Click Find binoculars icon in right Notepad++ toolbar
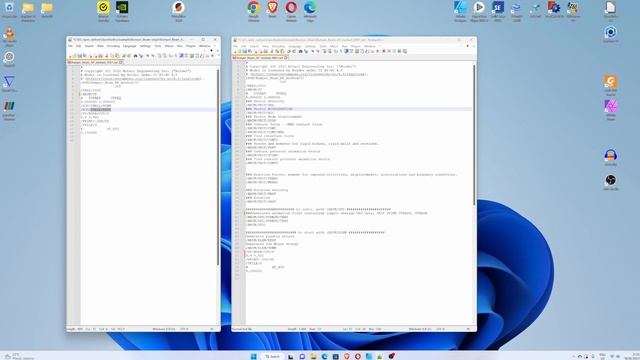 (301, 51)
